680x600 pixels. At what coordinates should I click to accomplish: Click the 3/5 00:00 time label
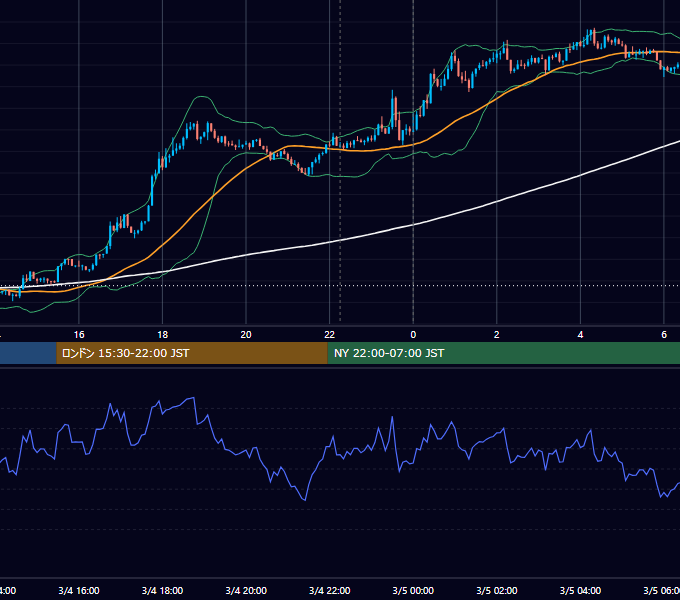(x=413, y=590)
